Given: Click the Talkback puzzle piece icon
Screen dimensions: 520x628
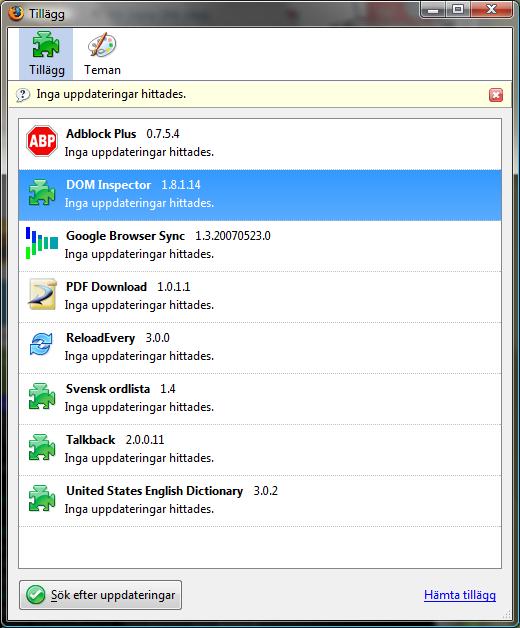Looking at the screenshot, I should [42, 447].
